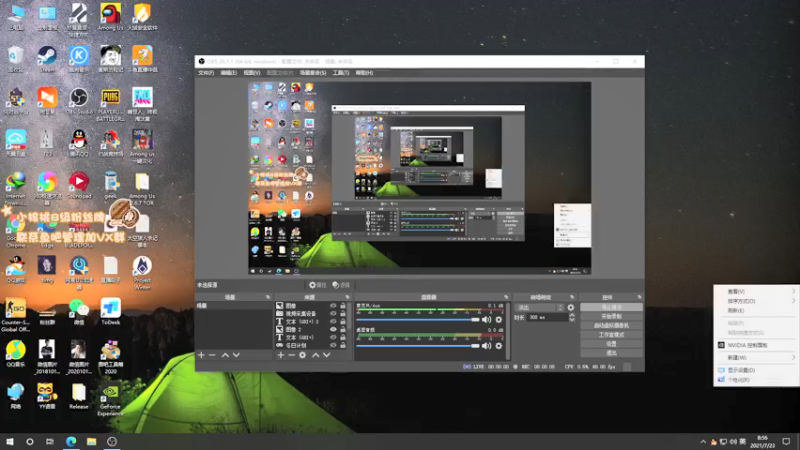This screenshot has height=450, width=800.
Task: Mute the desktop audio speaker icon
Action: tap(486, 345)
